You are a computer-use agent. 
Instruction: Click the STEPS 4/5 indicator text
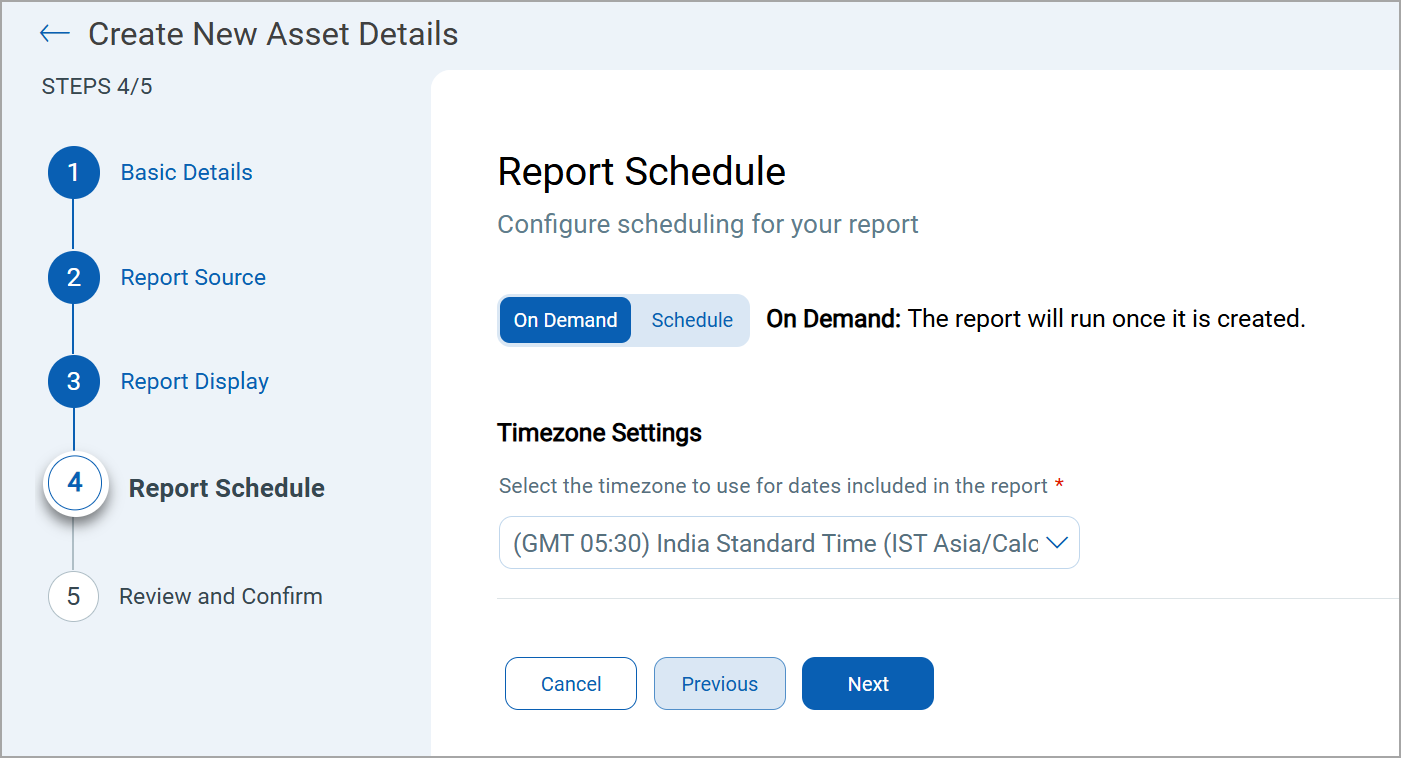[97, 87]
